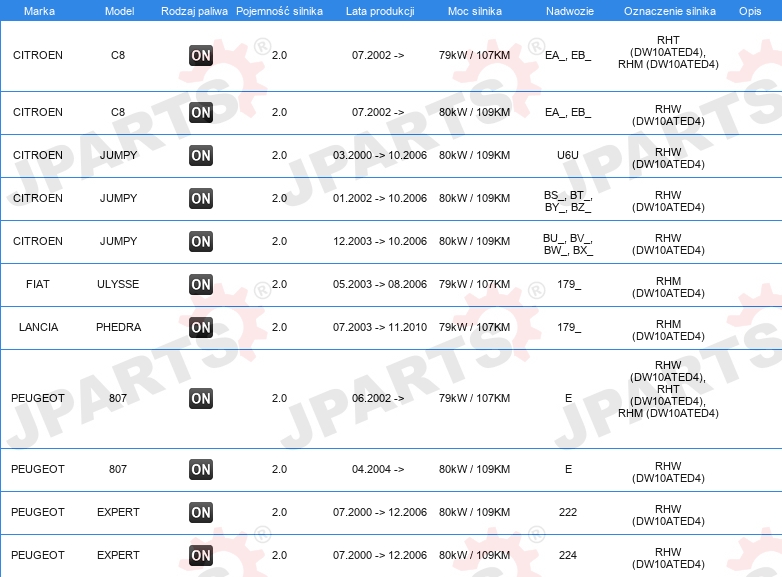Click the Marka column header

[x=39, y=11]
